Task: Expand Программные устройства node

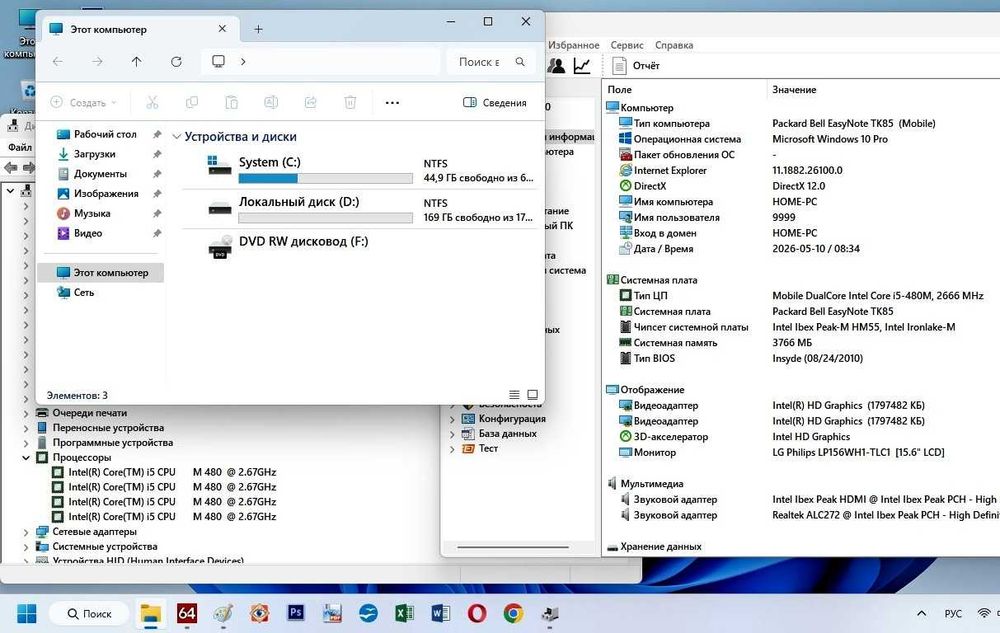Action: click(26, 442)
